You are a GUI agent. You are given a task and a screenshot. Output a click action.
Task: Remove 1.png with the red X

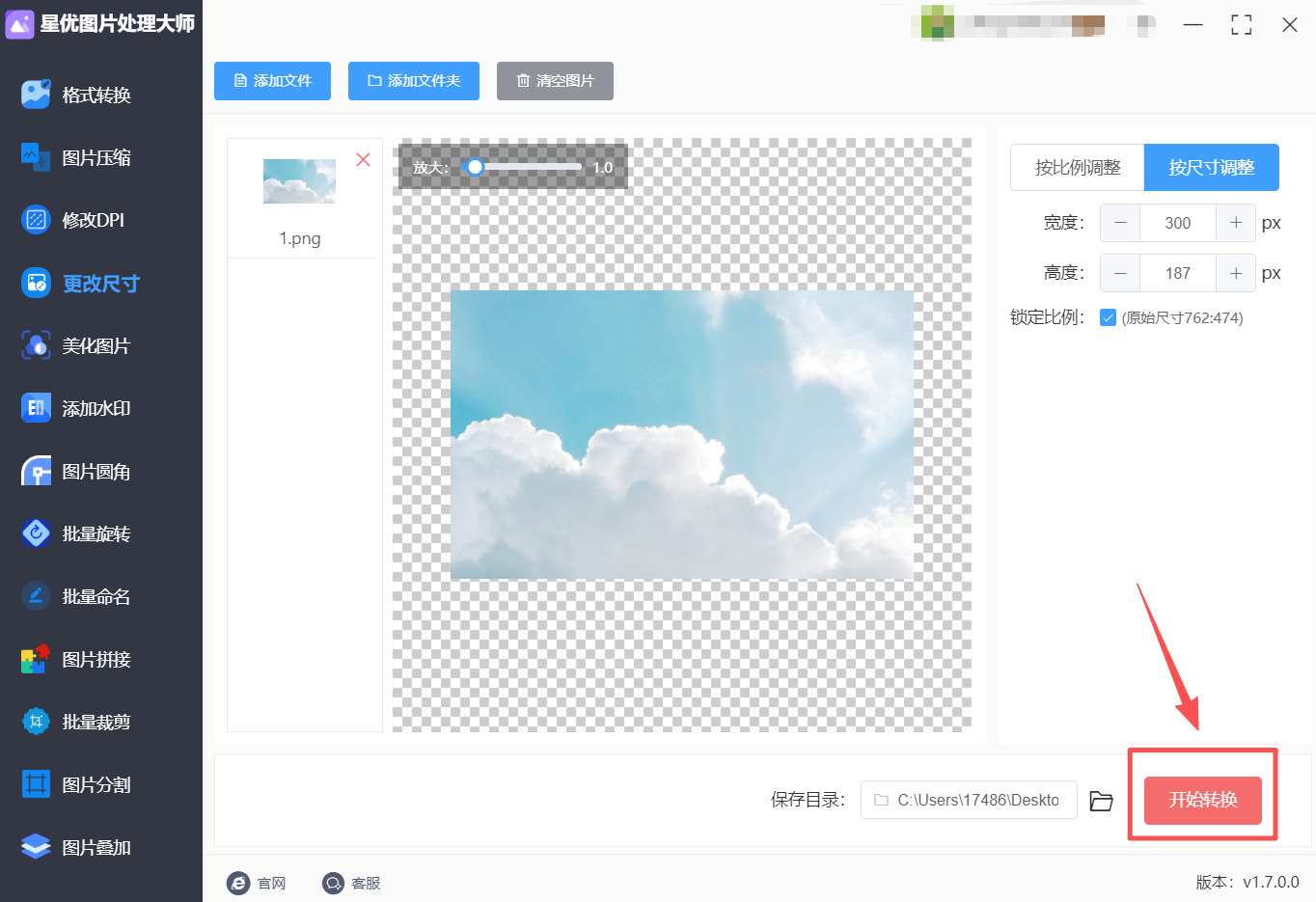point(363,159)
